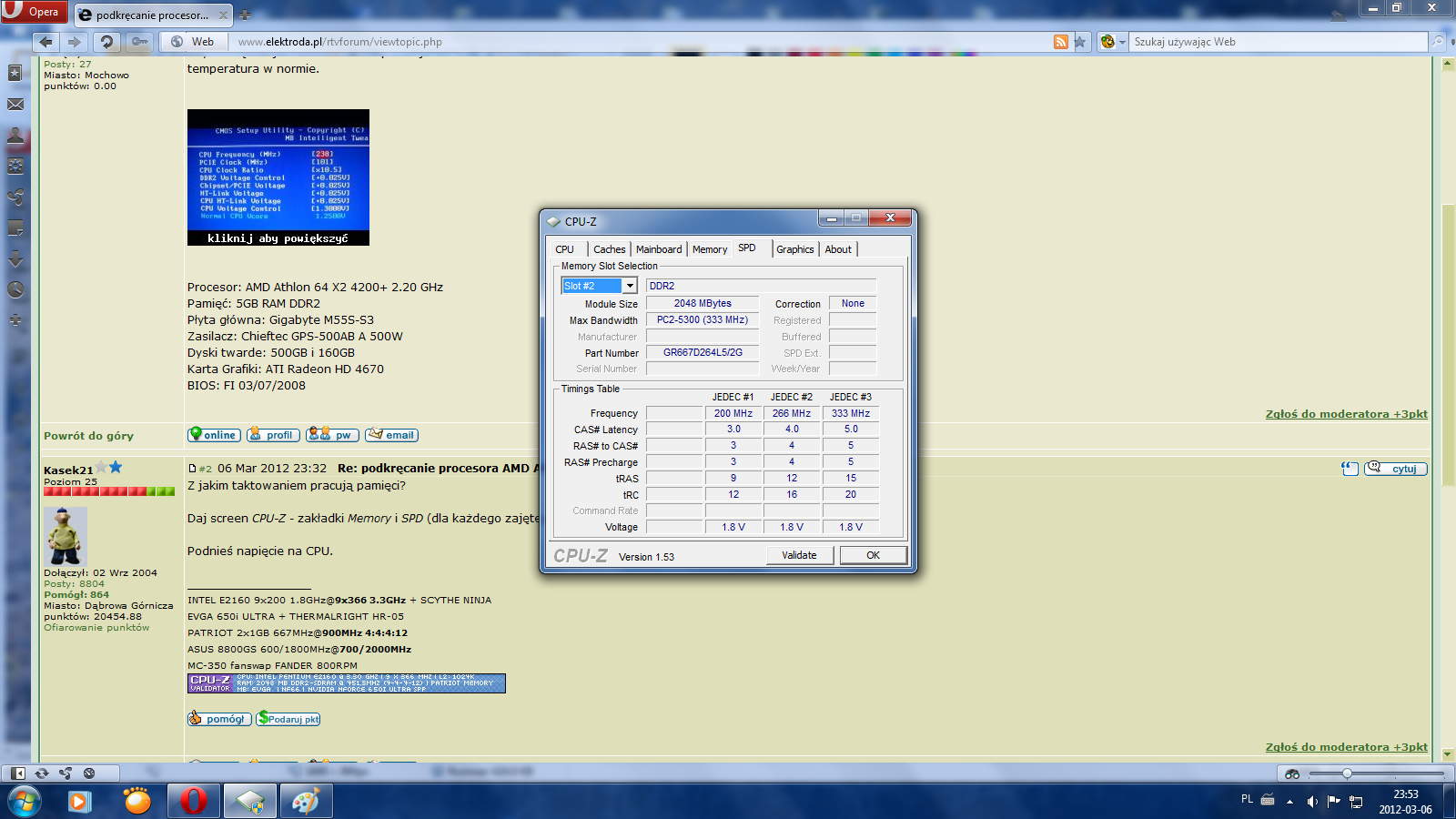This screenshot has width=1456, height=819.
Task: Bookmark this page with the star icon
Action: point(1080,42)
